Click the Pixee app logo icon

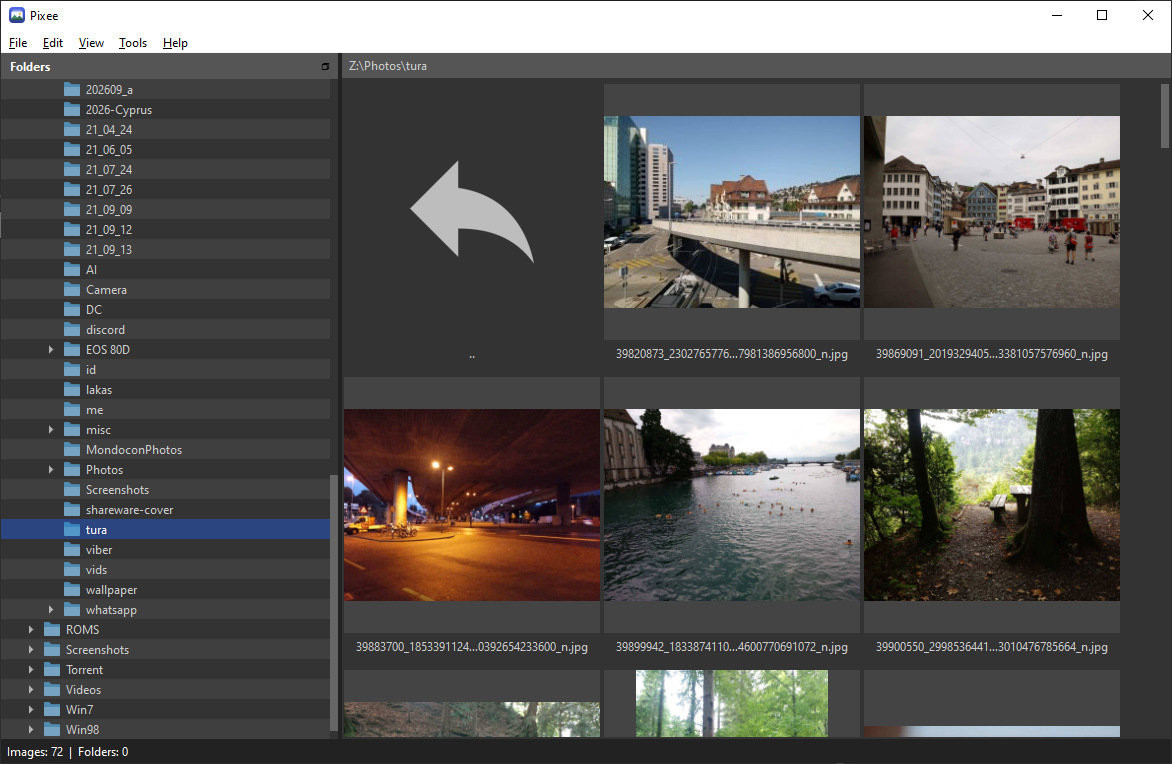(16, 15)
